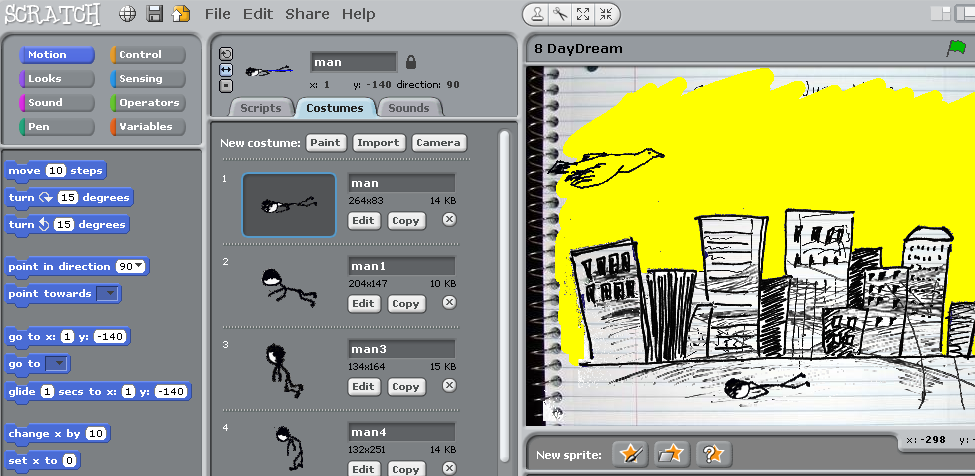The width and height of the screenshot is (975, 476).
Task: Click the steps value in move block
Action: click(56, 171)
